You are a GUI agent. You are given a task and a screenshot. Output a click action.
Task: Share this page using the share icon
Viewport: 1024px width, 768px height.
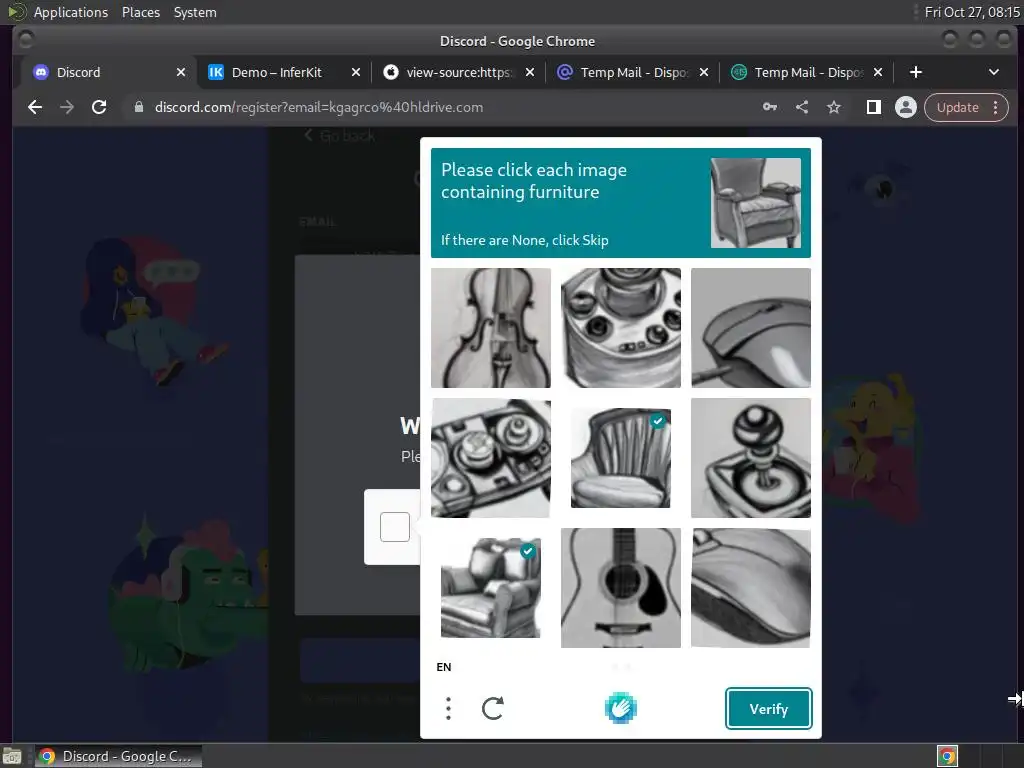(x=802, y=107)
